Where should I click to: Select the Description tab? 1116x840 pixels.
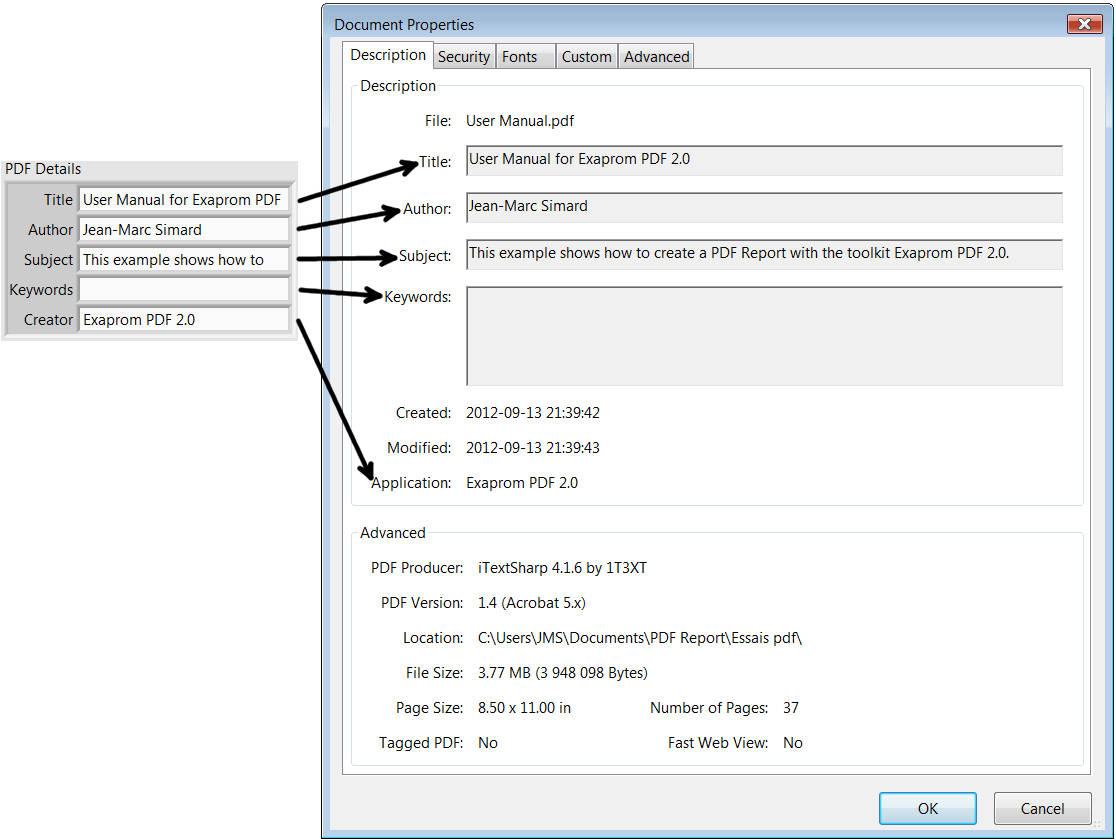[x=388, y=55]
